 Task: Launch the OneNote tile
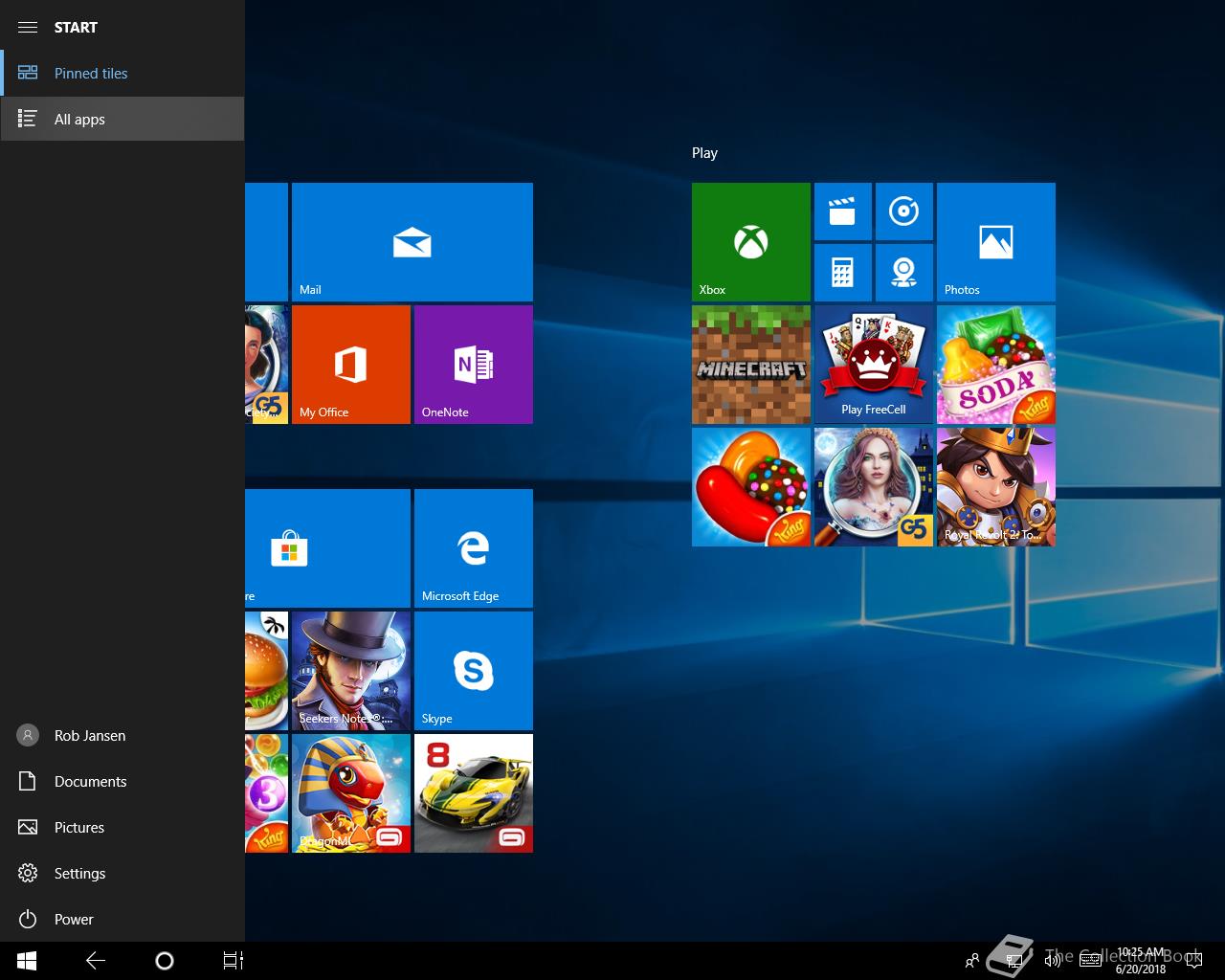474,365
